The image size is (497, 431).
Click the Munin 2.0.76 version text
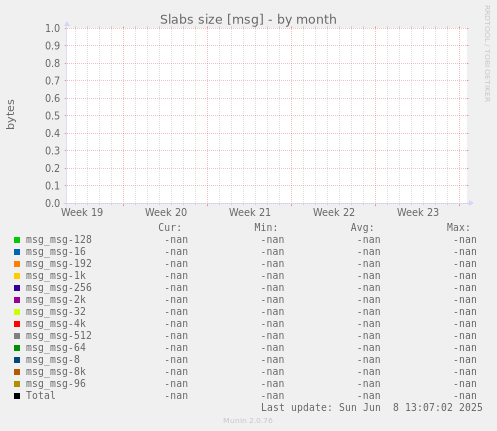pyautogui.click(x=248, y=421)
